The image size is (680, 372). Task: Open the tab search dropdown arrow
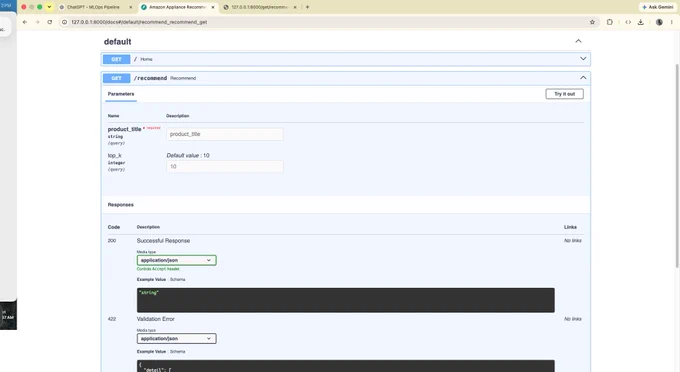(x=49, y=7)
